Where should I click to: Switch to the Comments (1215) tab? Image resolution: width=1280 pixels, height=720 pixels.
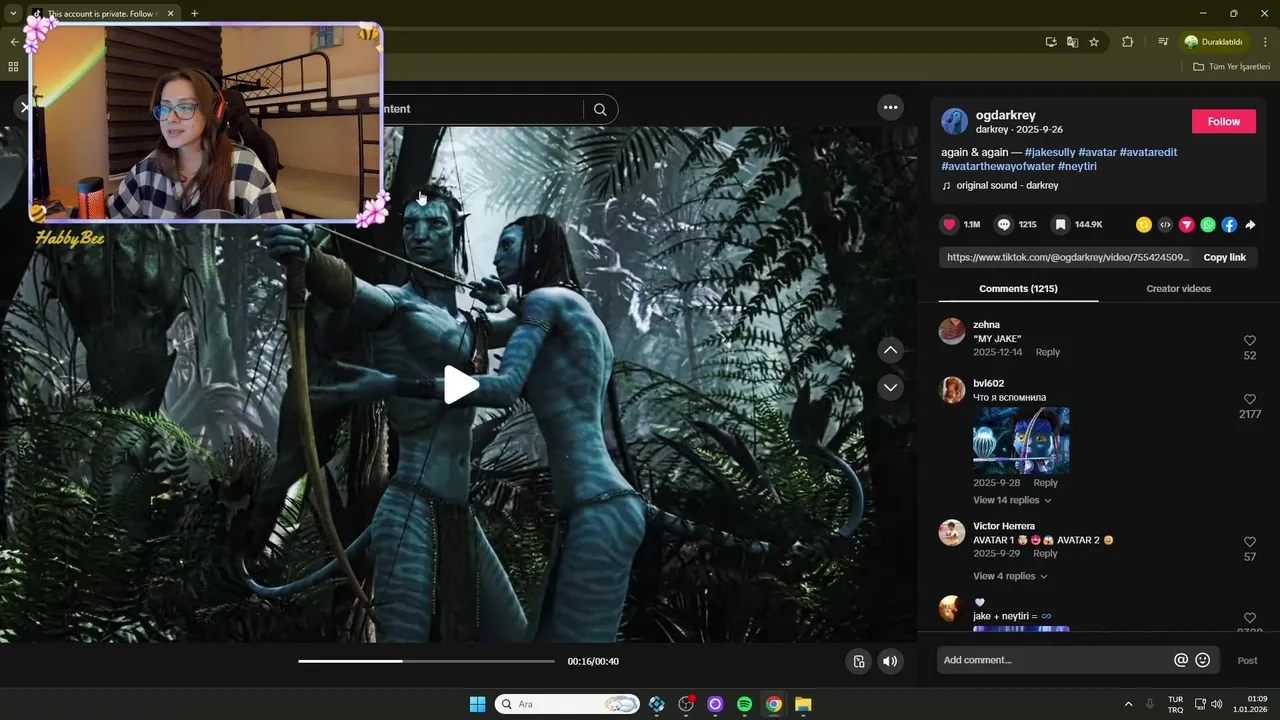tap(1018, 288)
